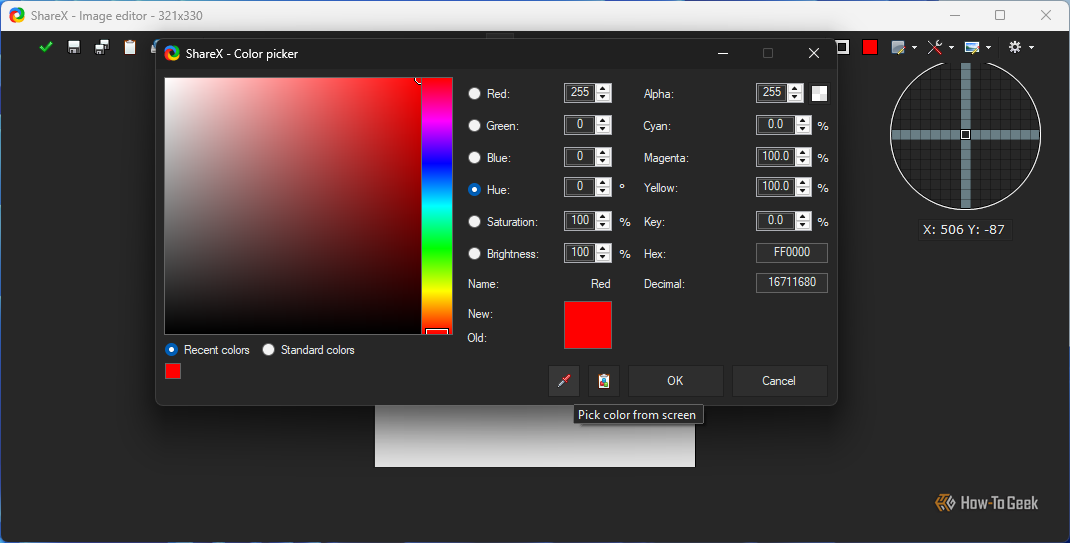The image size is (1070, 543).
Task: Select the Saturation radio button
Action: [x=474, y=222]
